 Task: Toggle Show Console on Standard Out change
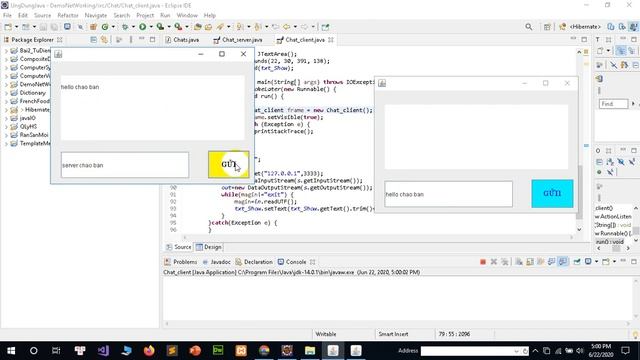tap(552, 262)
